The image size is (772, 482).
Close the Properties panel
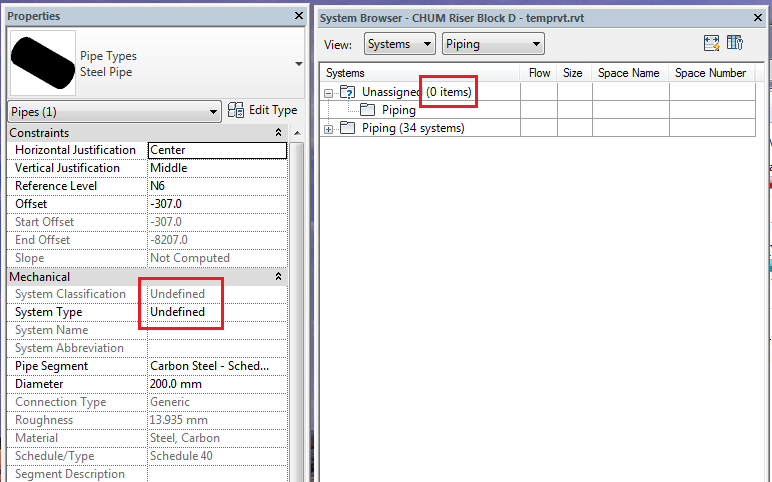coord(298,16)
